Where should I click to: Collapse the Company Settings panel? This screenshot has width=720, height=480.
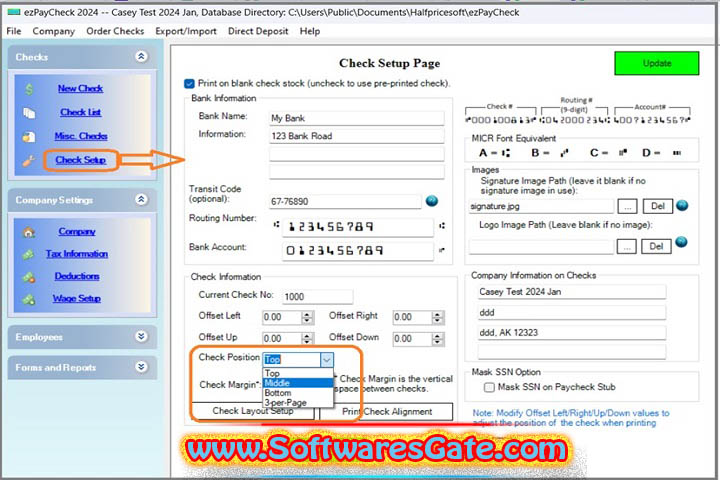point(141,199)
